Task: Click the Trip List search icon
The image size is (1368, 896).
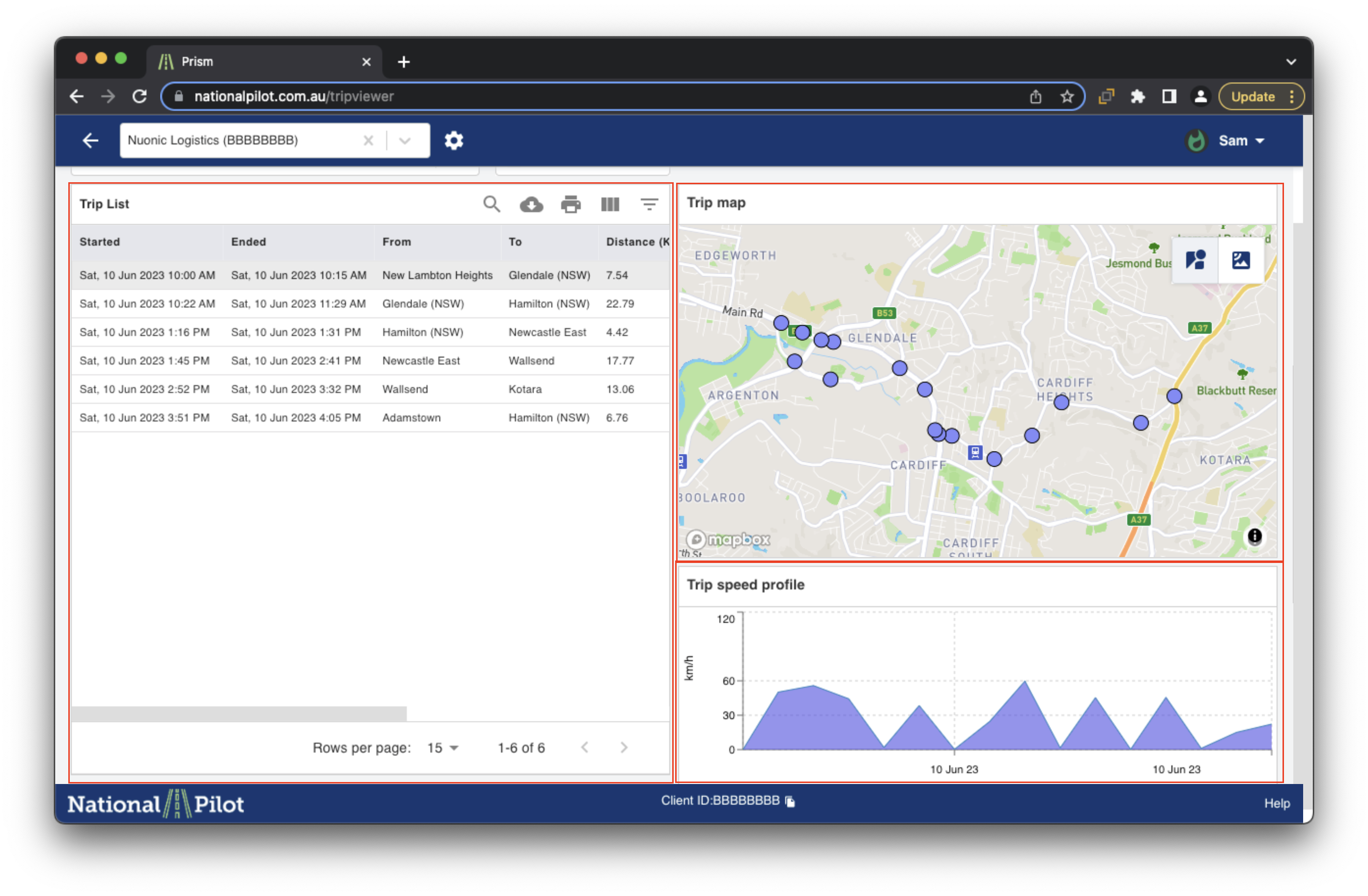Action: [491, 204]
